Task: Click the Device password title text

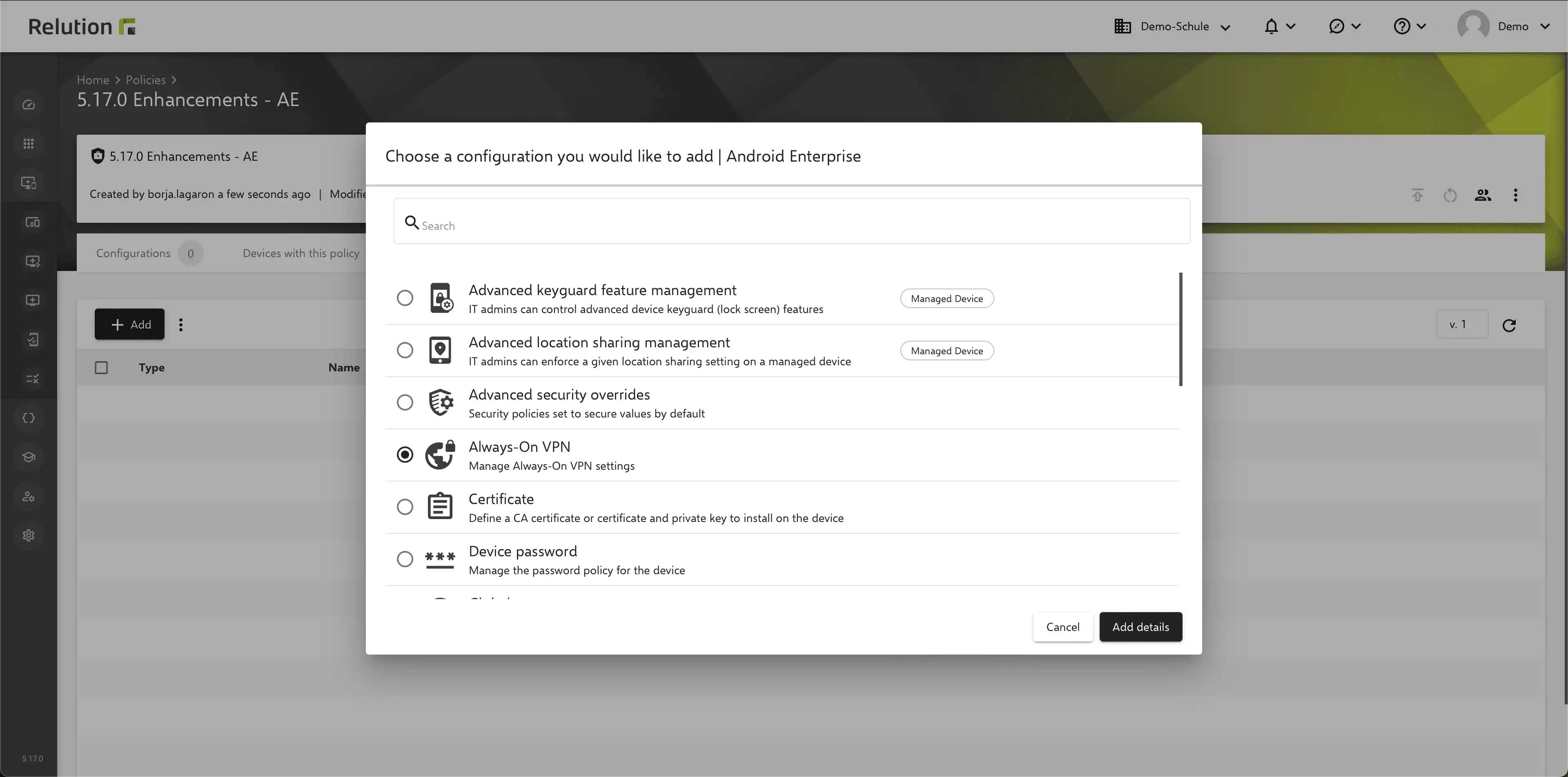Action: [523, 551]
